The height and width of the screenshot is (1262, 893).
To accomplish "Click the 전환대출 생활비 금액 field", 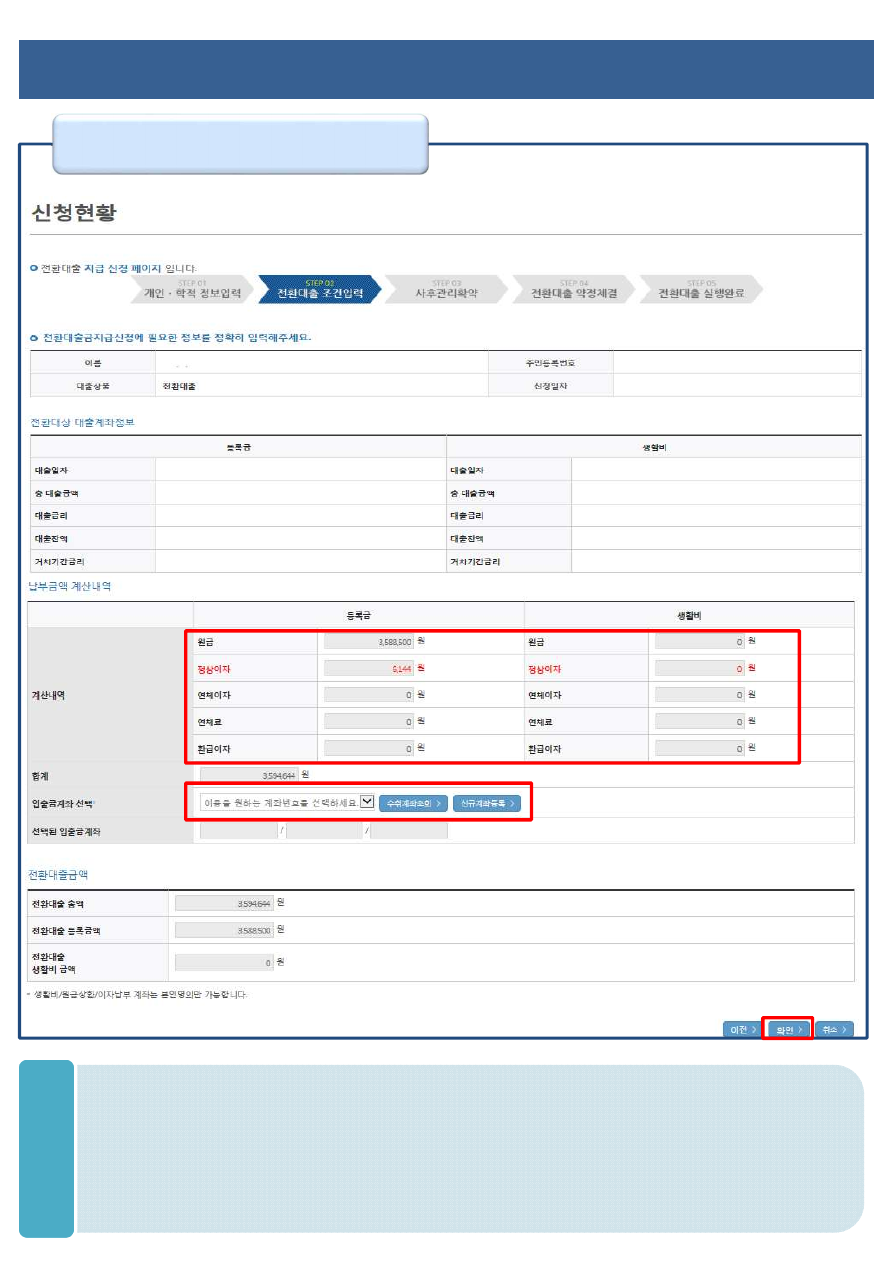I will tap(223, 962).
